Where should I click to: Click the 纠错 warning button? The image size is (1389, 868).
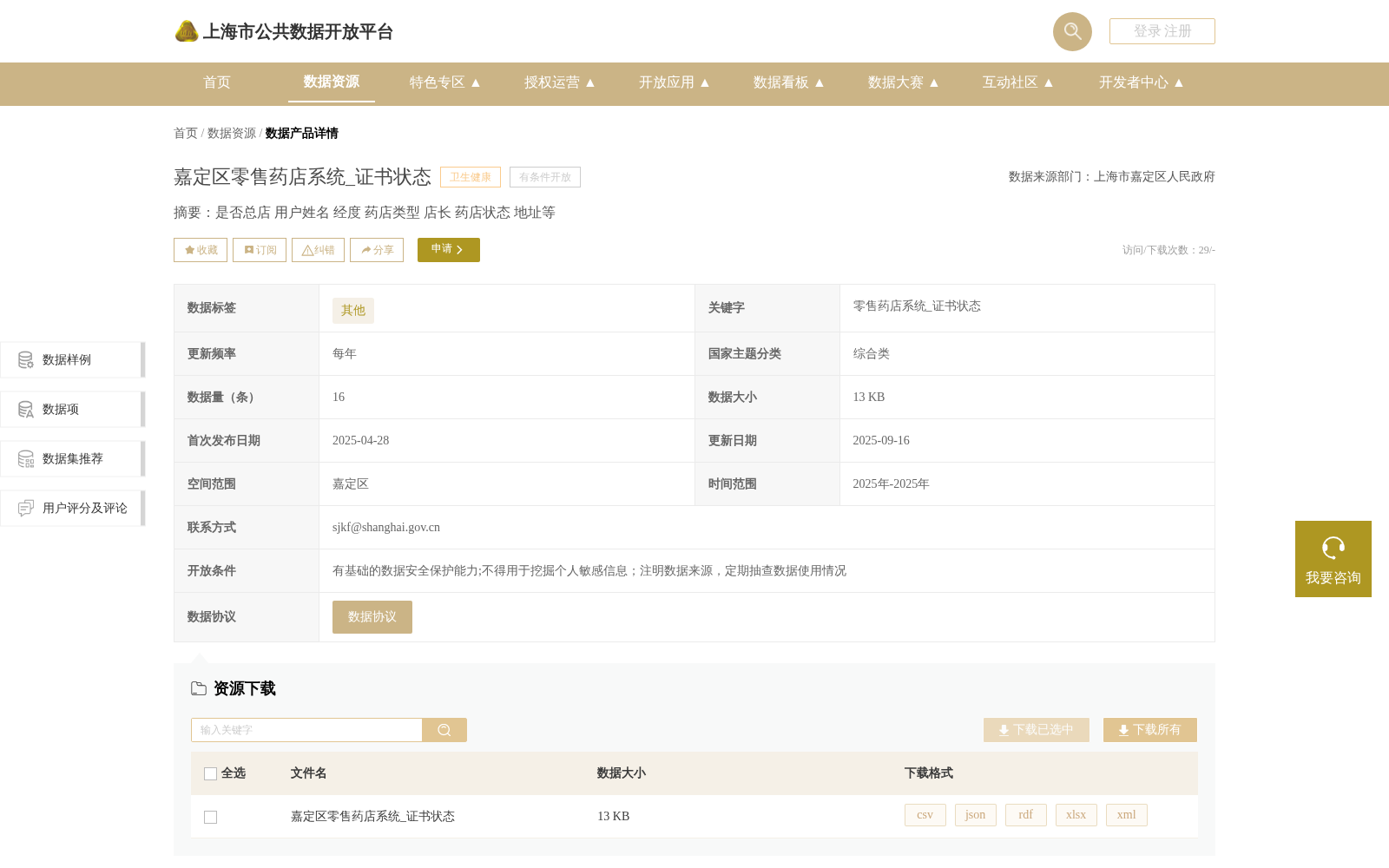tap(318, 250)
